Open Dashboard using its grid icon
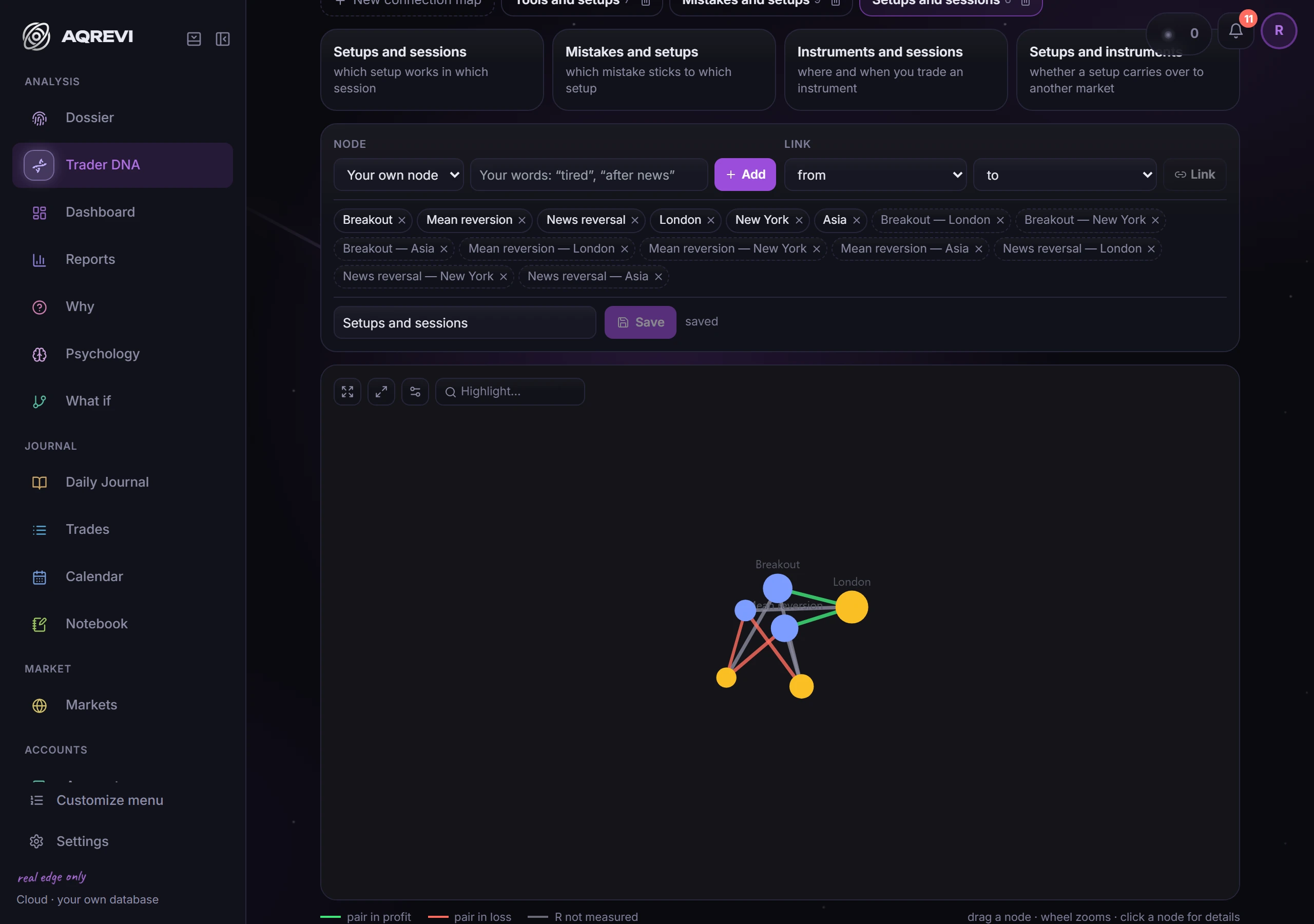This screenshot has height=924, width=1314. [x=40, y=213]
